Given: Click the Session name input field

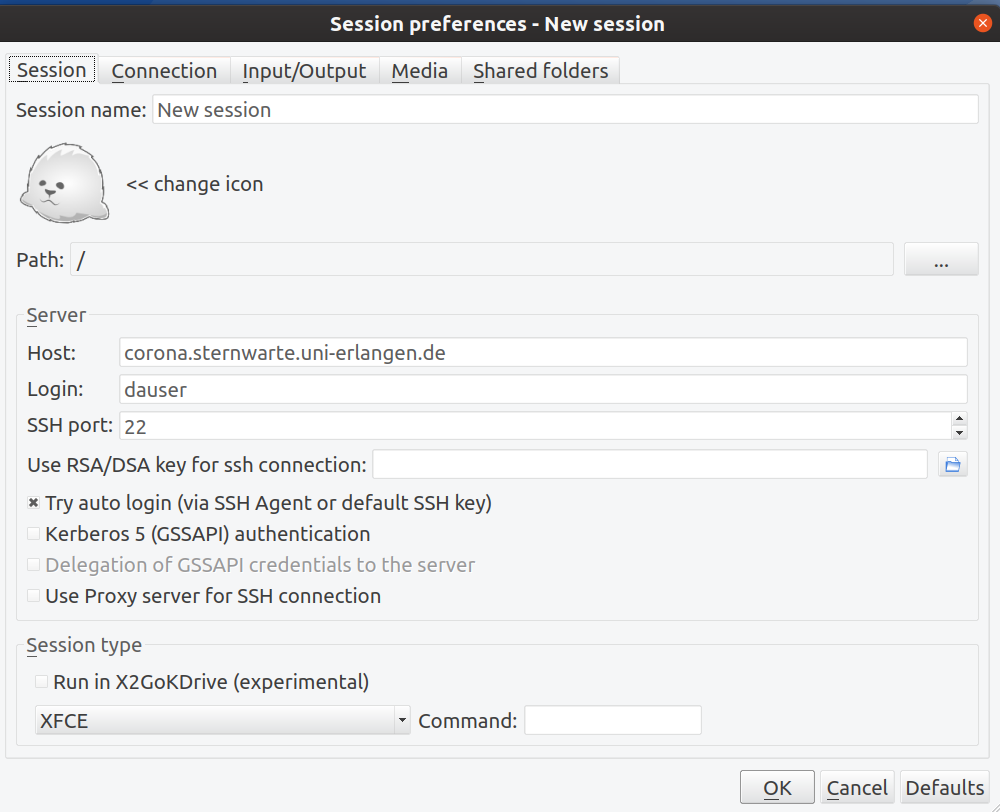Looking at the screenshot, I should (565, 110).
